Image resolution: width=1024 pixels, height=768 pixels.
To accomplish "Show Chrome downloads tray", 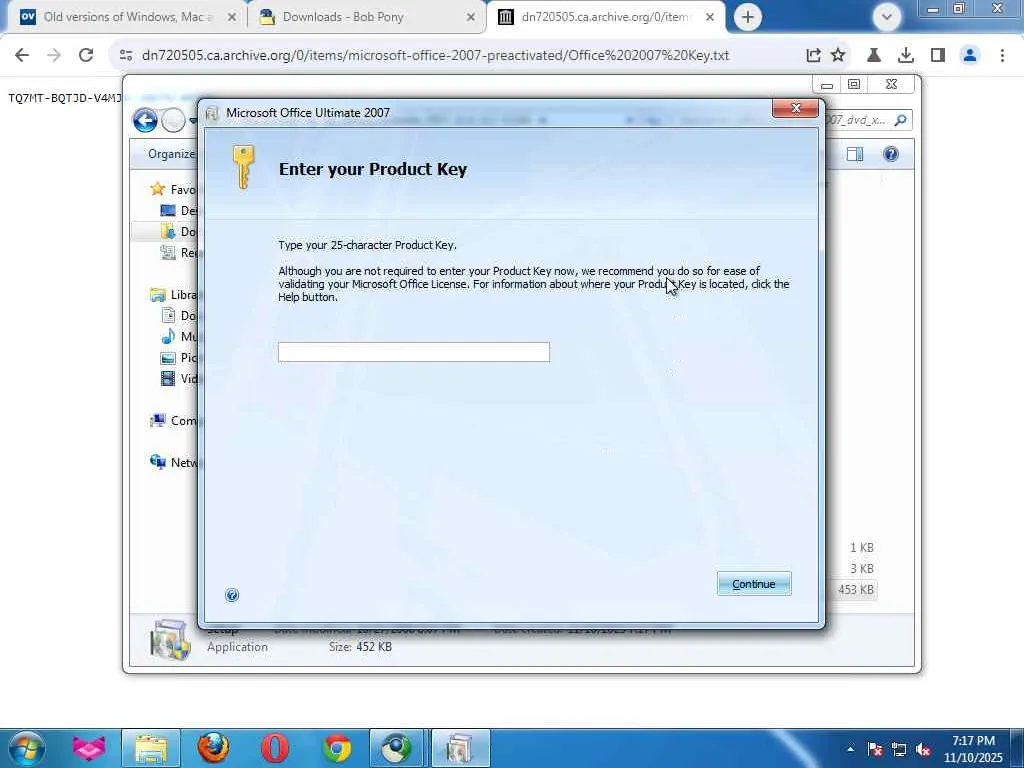I will click(x=905, y=56).
